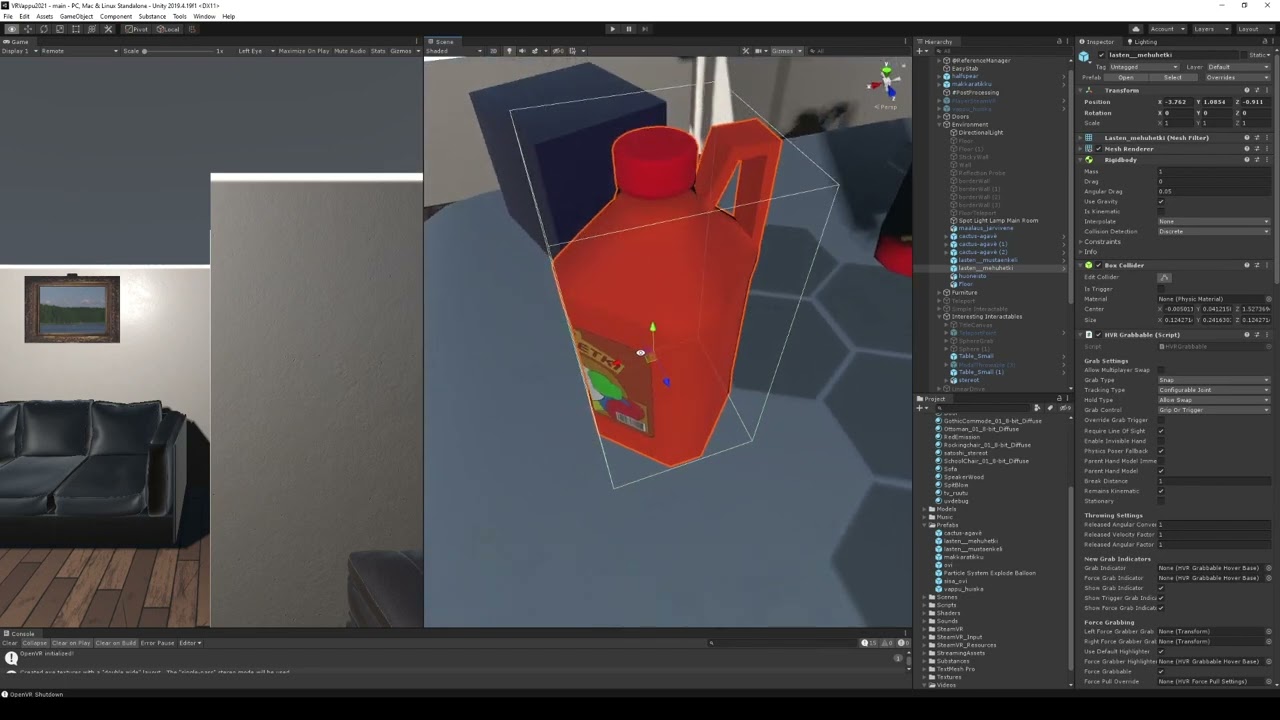The width and height of the screenshot is (1280, 720).
Task: Toggle Is Kinematic checkbox
Action: [1161, 212]
